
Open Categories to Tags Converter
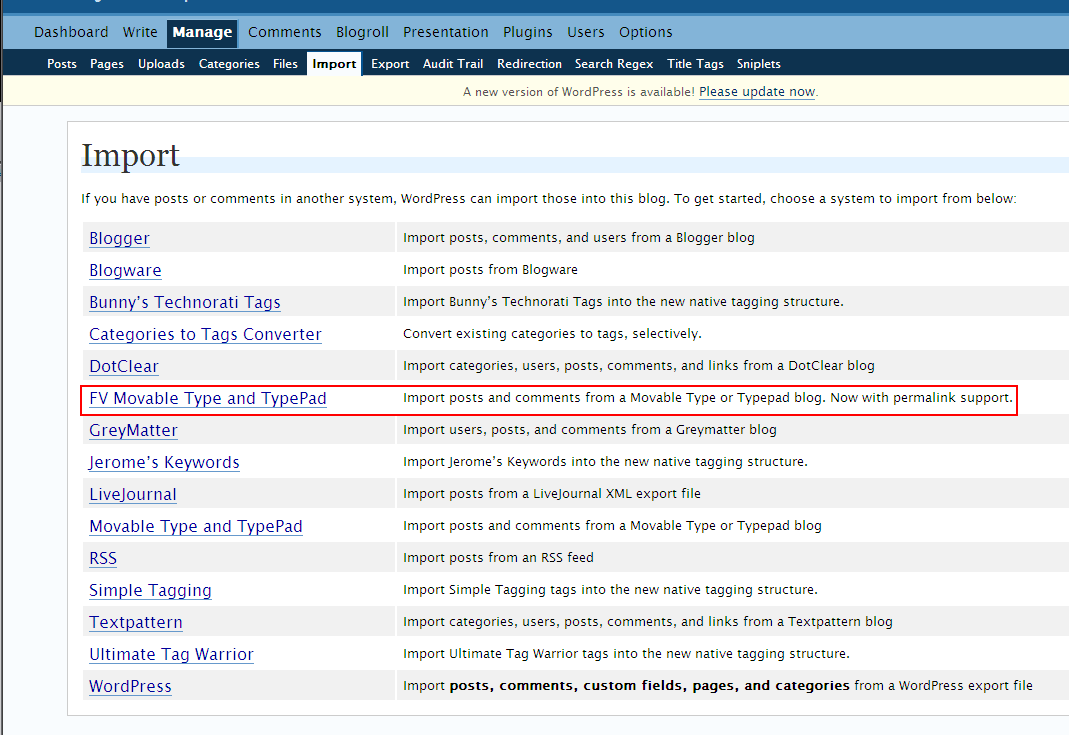[205, 334]
